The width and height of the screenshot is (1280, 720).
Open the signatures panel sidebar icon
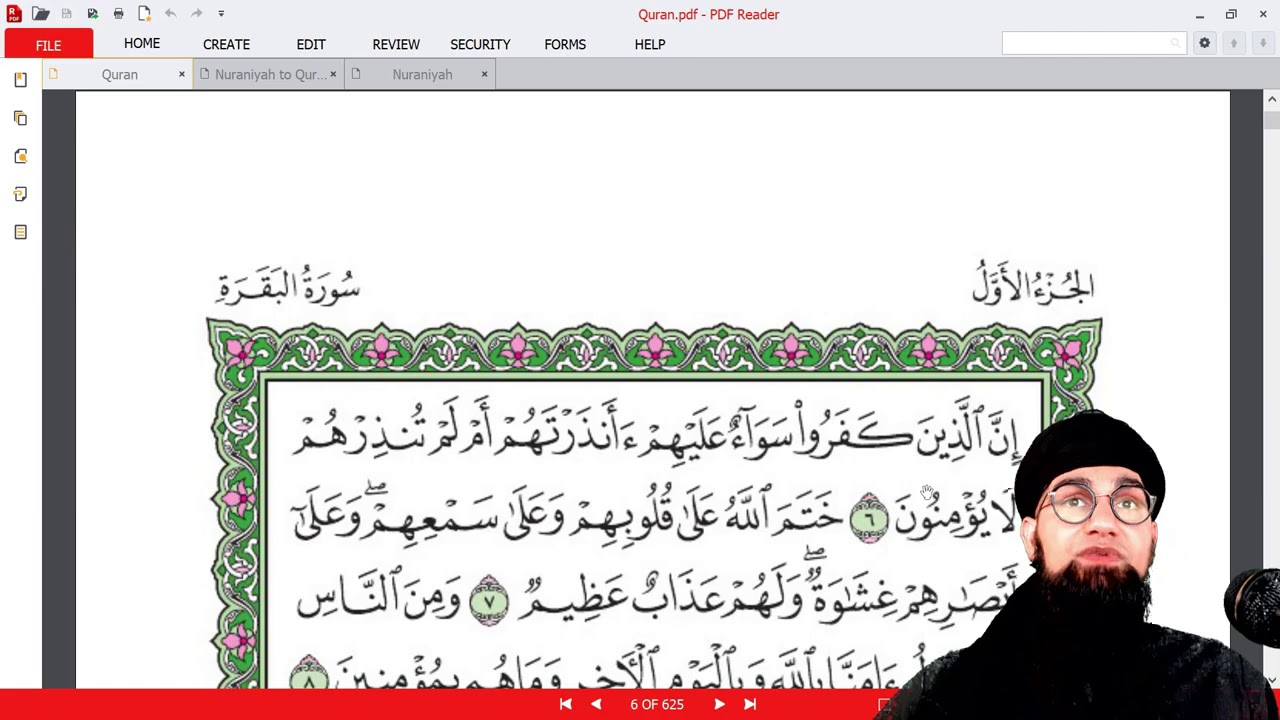pos(20,194)
